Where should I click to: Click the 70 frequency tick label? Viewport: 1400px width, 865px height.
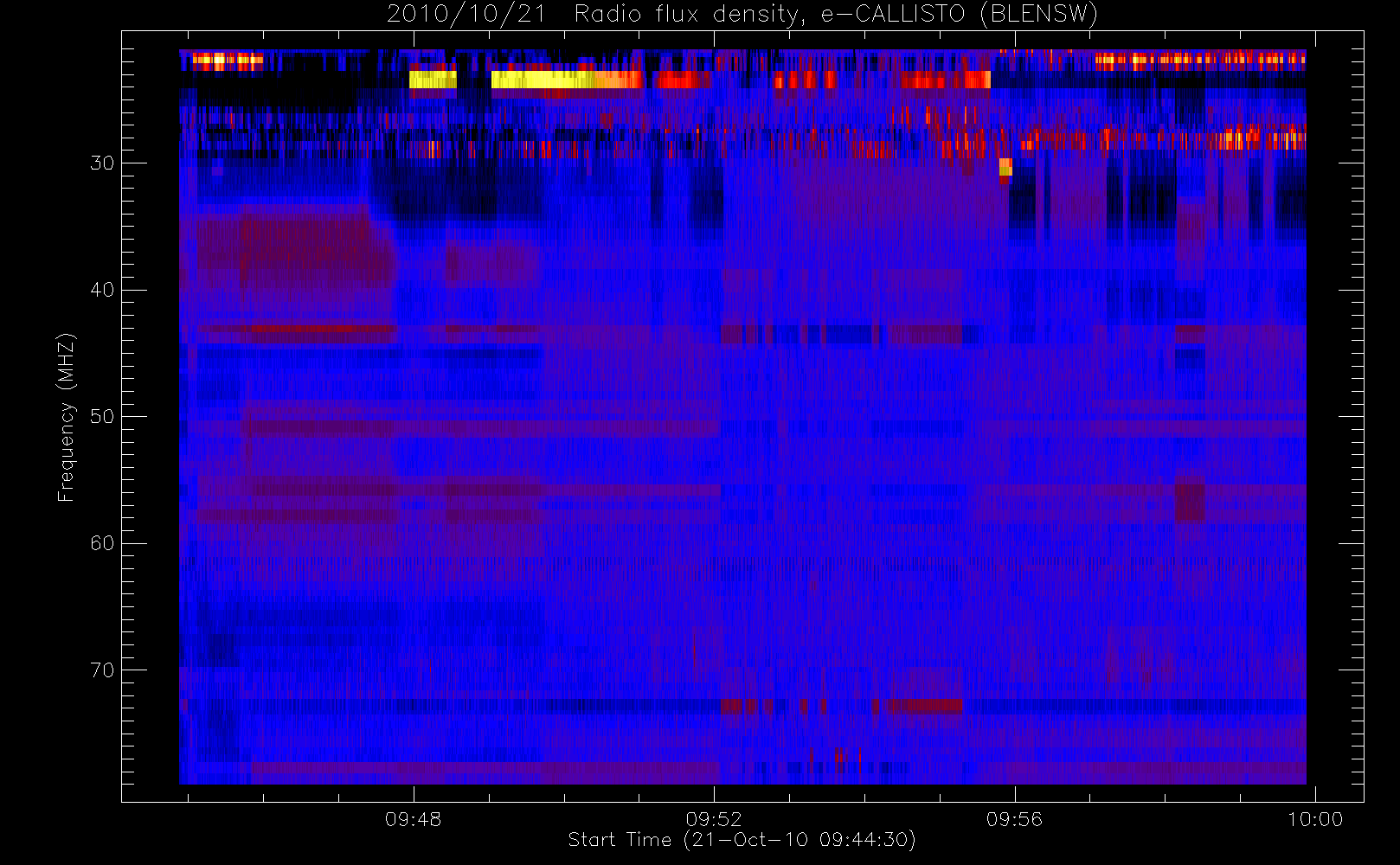(102, 670)
